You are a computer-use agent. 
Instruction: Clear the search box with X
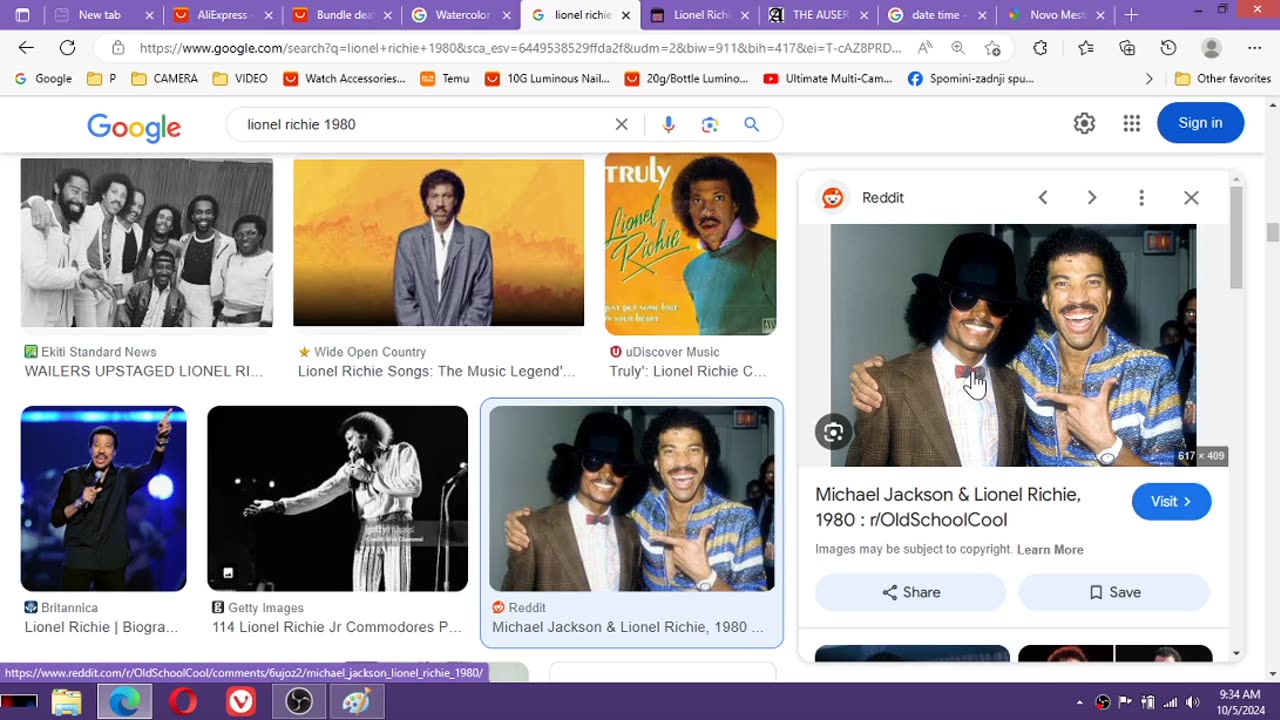point(621,124)
